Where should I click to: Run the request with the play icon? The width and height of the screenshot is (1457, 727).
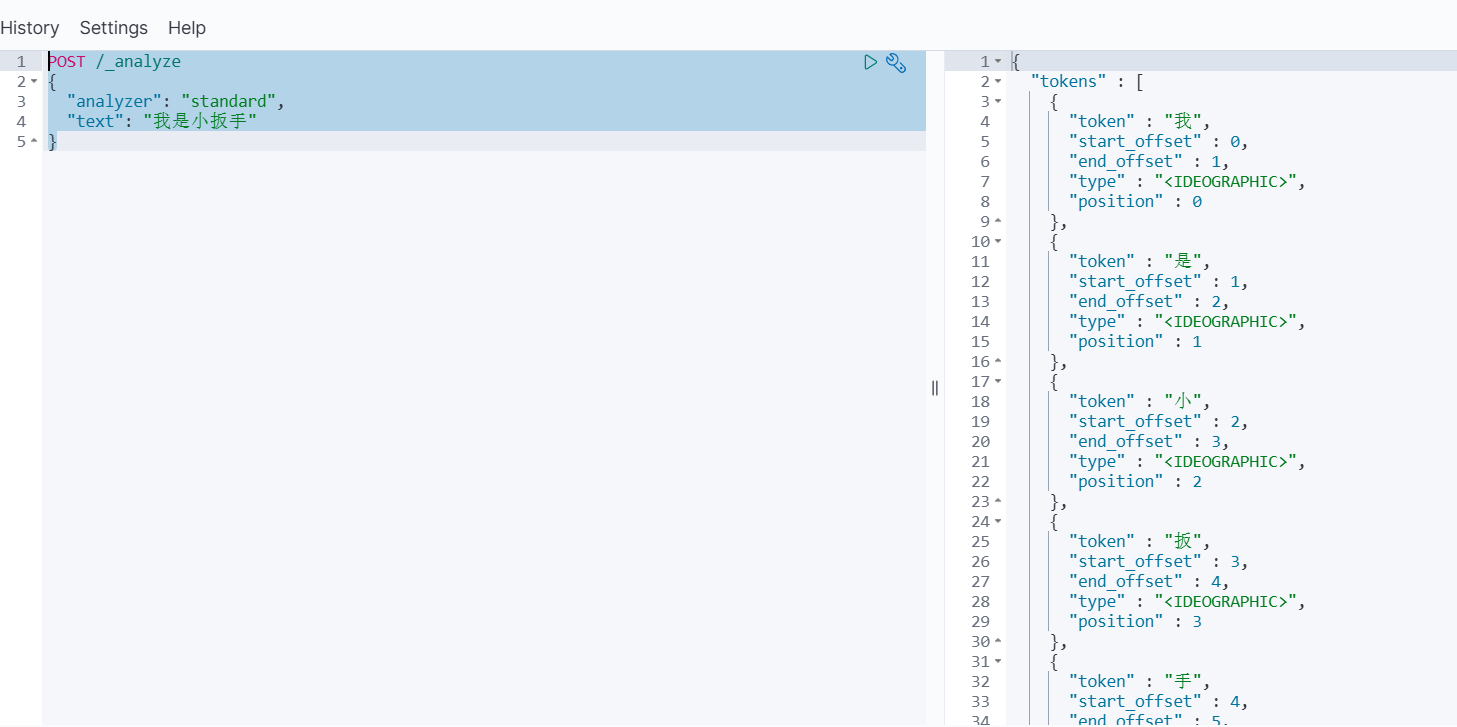870,62
